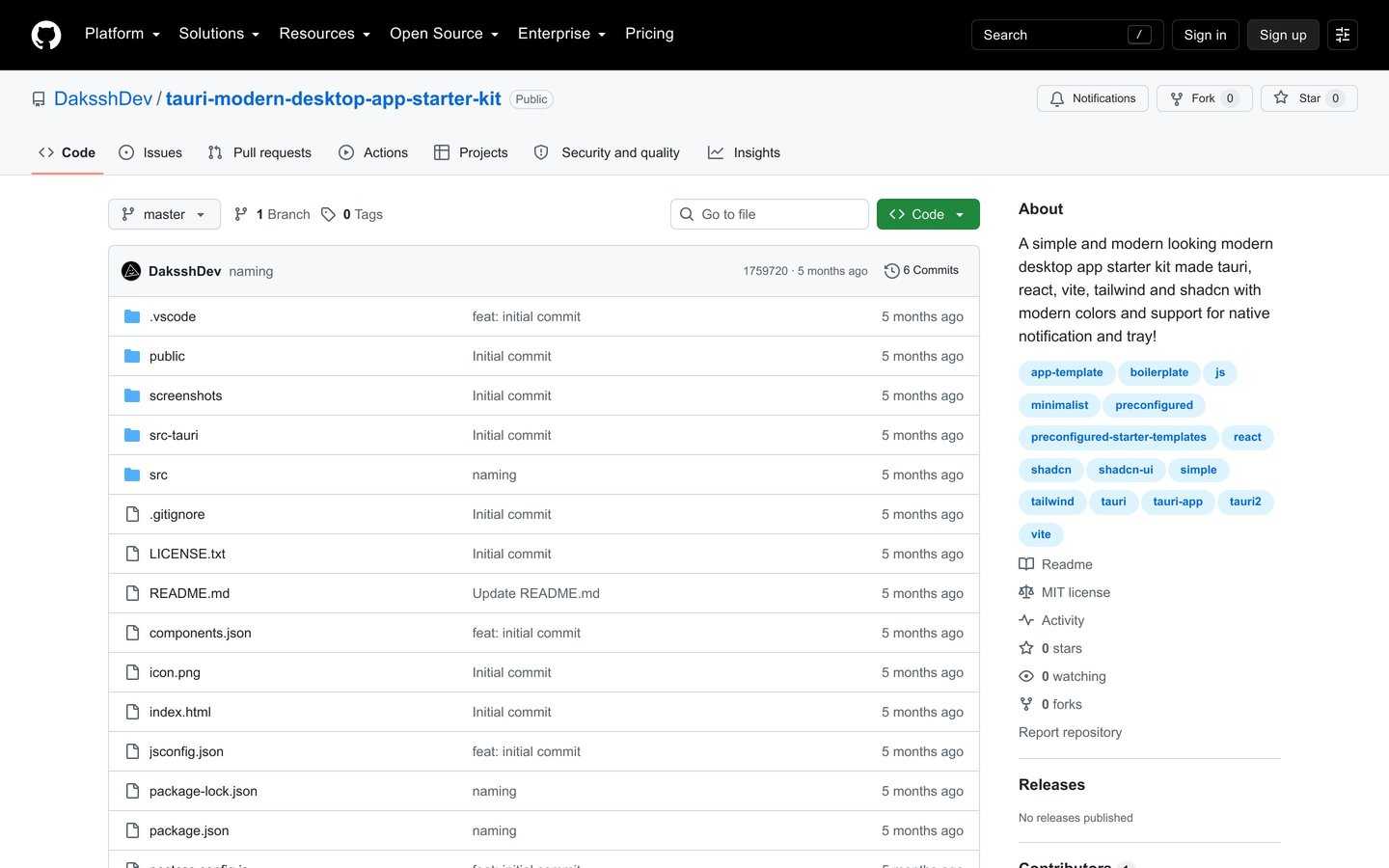Image resolution: width=1389 pixels, height=868 pixels.
Task: Switch to the Insights tab
Action: [x=744, y=152]
